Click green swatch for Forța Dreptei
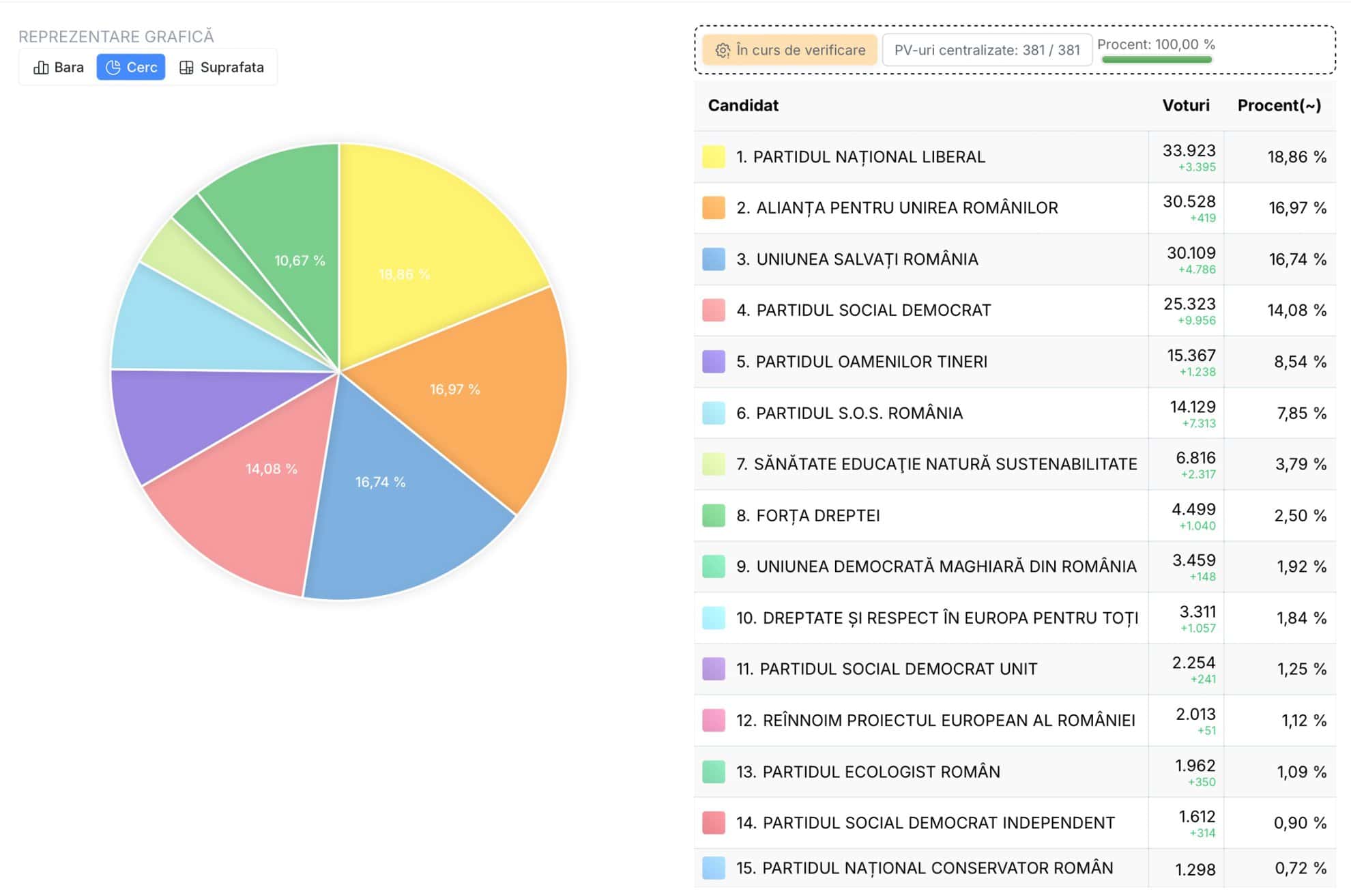Image resolution: width=1351 pixels, height=896 pixels. (x=714, y=516)
